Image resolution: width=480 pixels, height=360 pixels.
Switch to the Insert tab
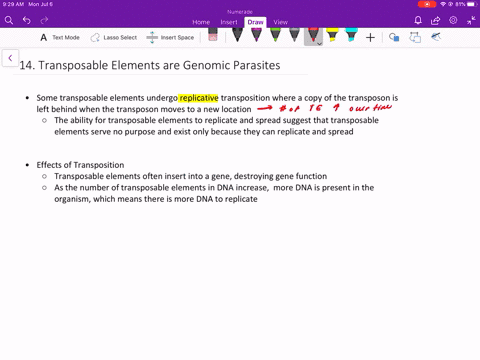(x=229, y=22)
